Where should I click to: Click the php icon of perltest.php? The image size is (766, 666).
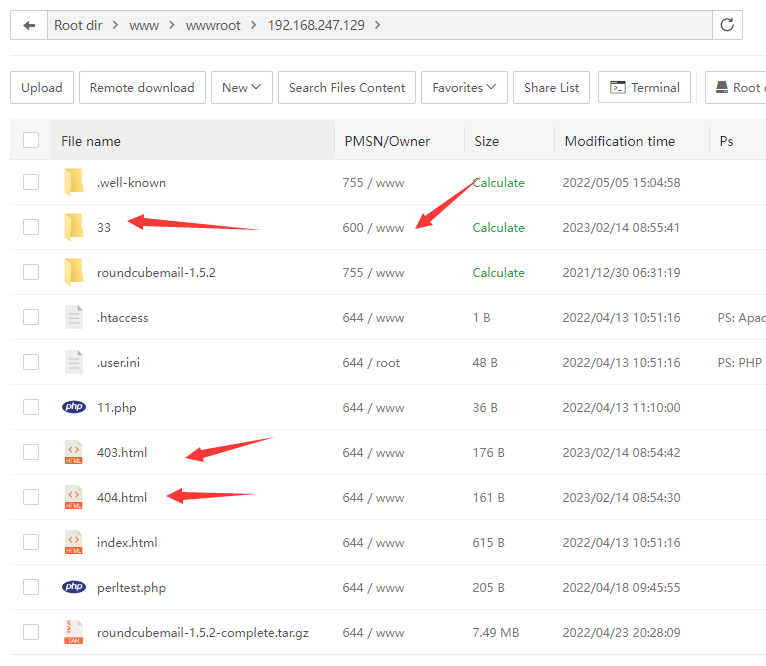pos(74,587)
